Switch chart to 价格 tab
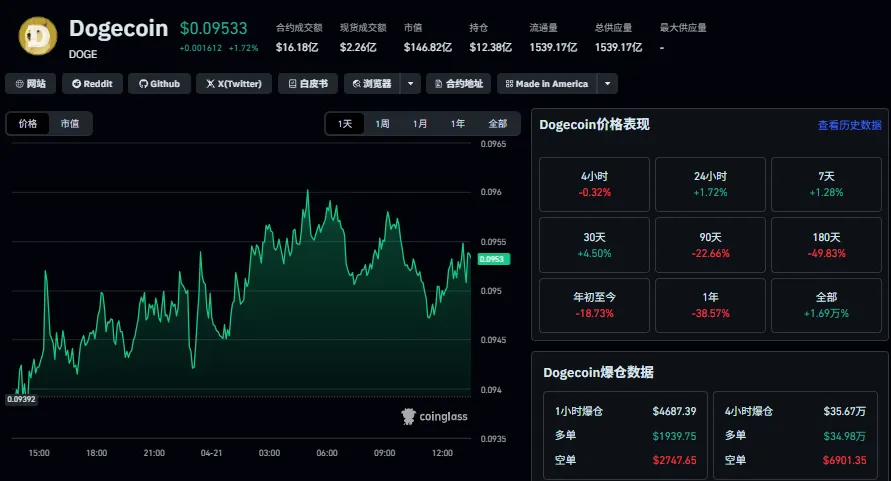The image size is (891, 481). click(x=28, y=123)
